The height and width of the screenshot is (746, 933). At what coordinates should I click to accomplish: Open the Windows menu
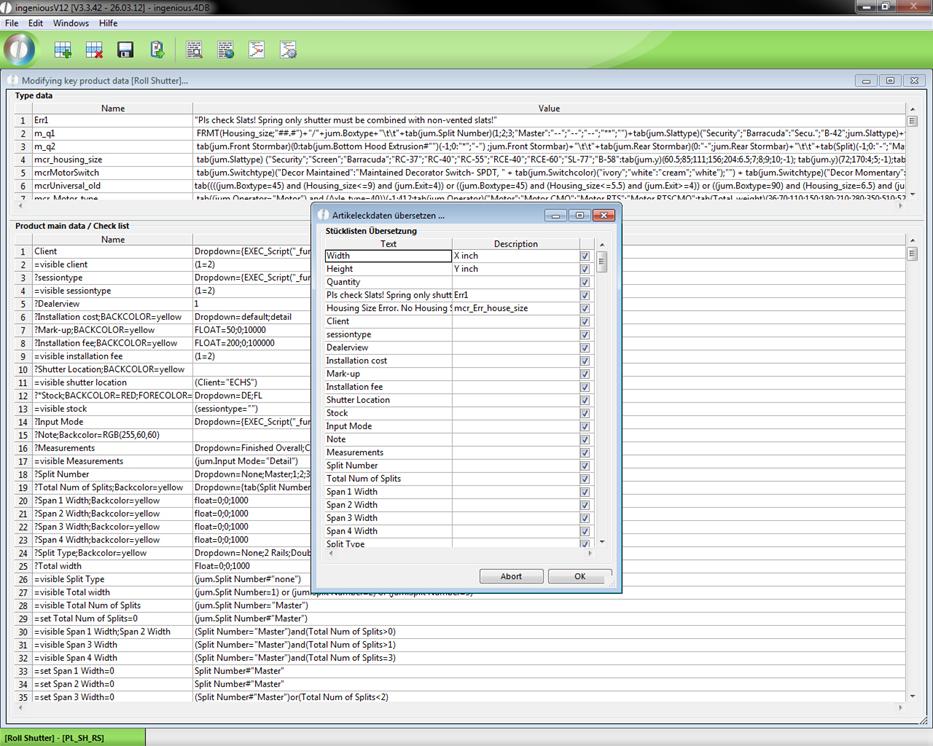click(70, 23)
